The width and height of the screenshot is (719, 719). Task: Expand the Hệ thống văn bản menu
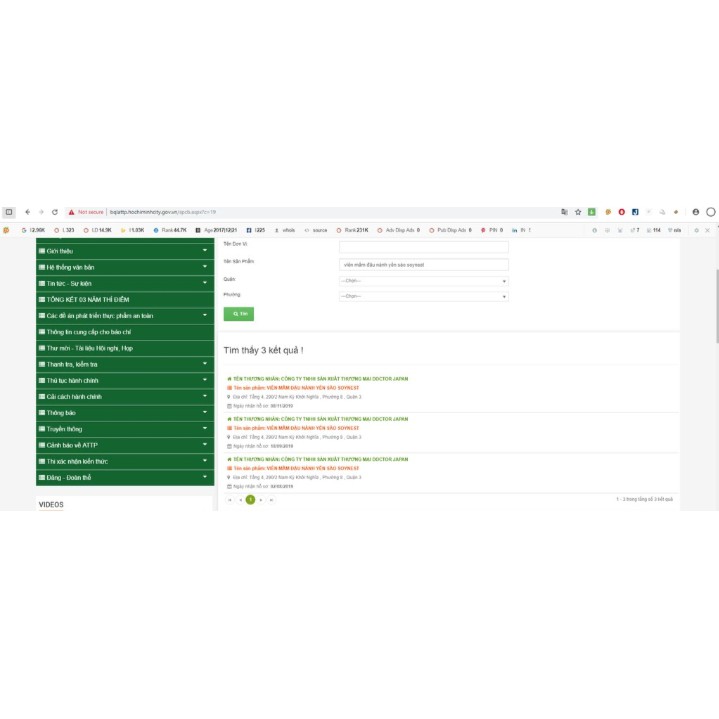coord(125,267)
